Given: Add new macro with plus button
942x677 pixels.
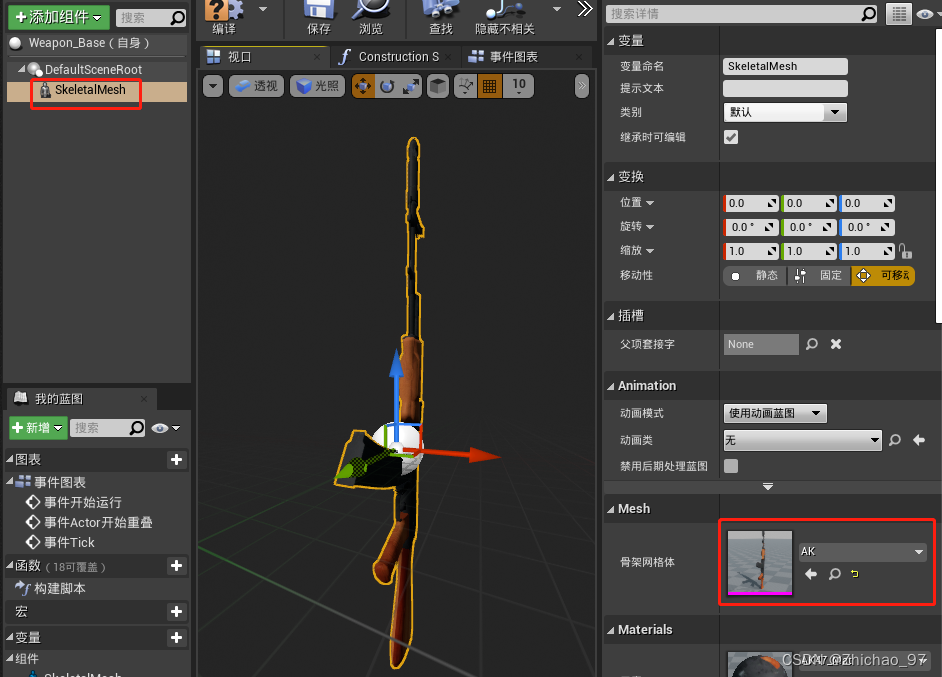Looking at the screenshot, I should pyautogui.click(x=176, y=612).
